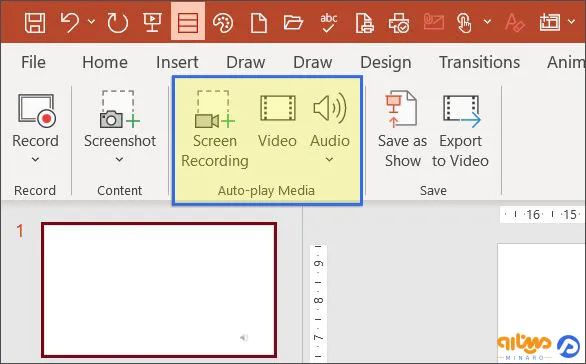
Task: Click the Undo arrow icon
Action: (70, 22)
